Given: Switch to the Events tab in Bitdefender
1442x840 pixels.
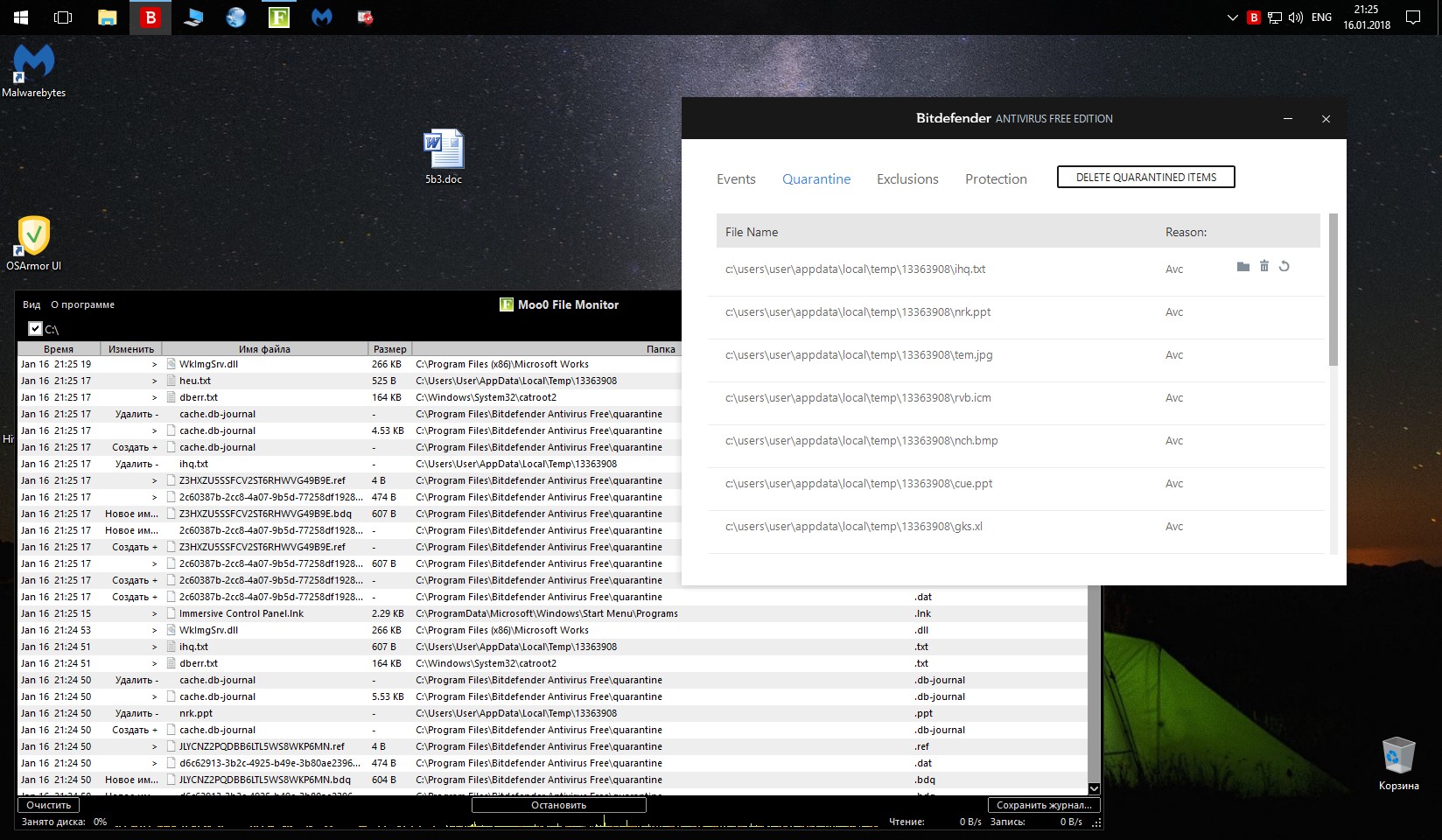Looking at the screenshot, I should pyautogui.click(x=736, y=179).
